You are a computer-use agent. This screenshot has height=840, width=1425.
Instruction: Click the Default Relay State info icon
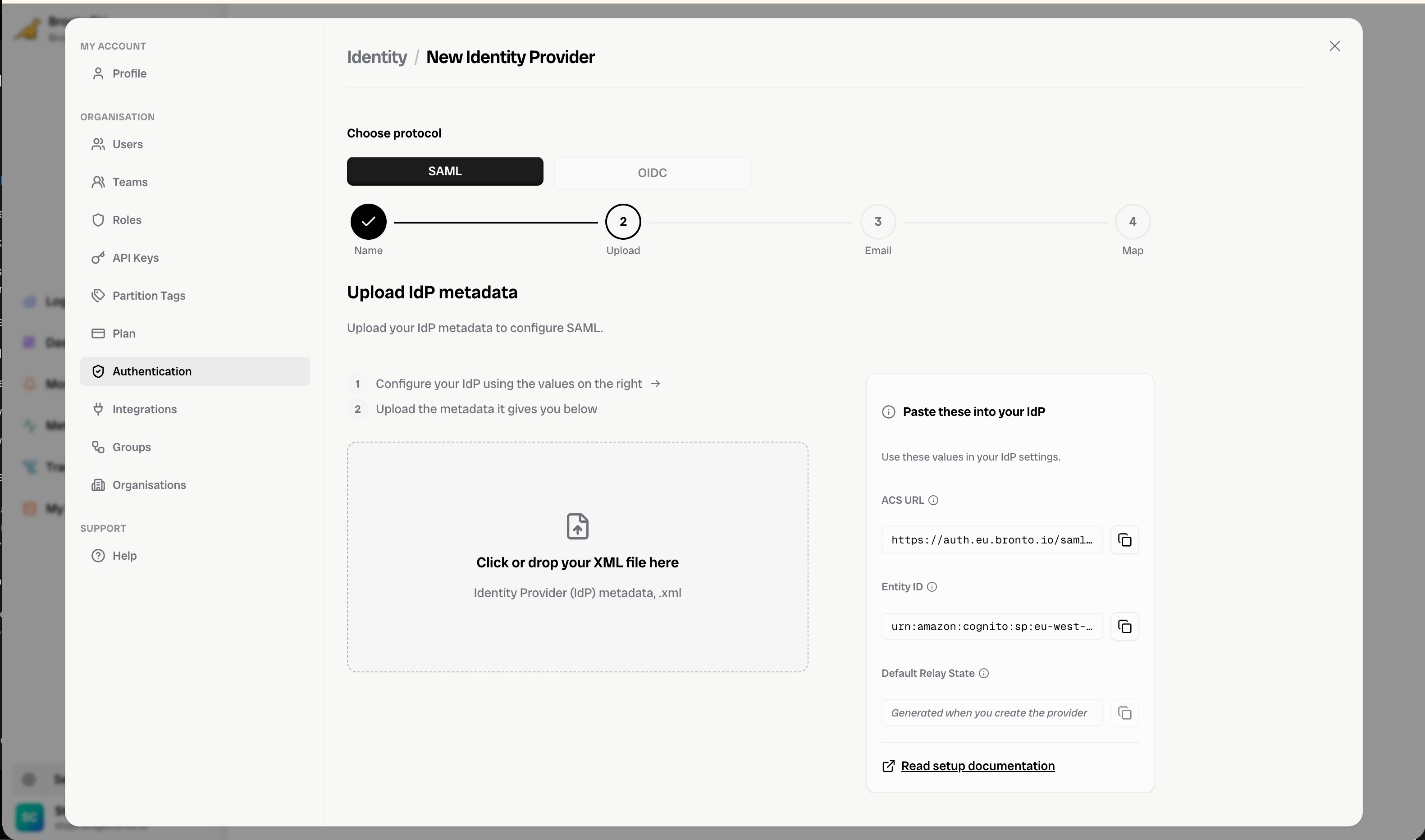(984, 674)
